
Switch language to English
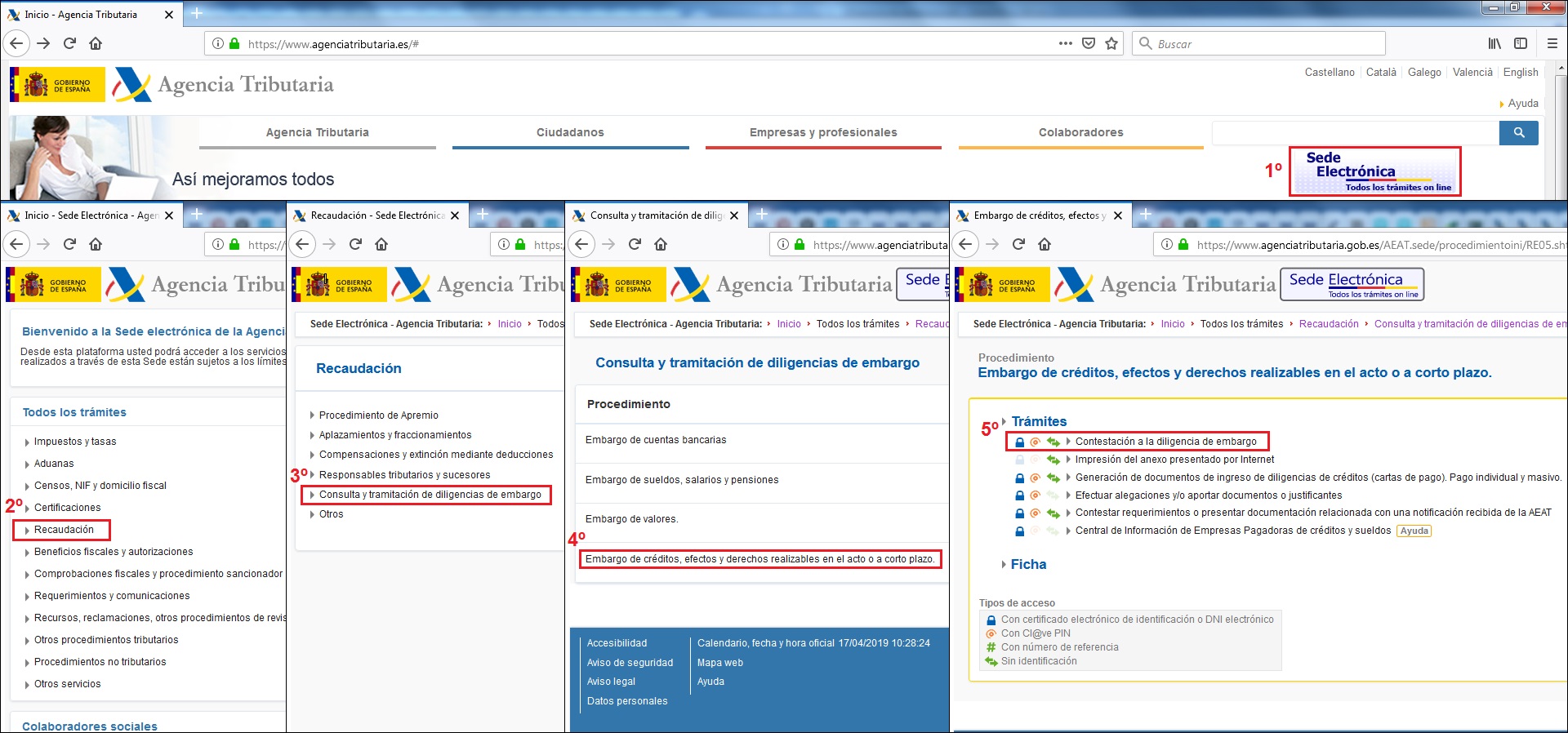coord(1521,72)
